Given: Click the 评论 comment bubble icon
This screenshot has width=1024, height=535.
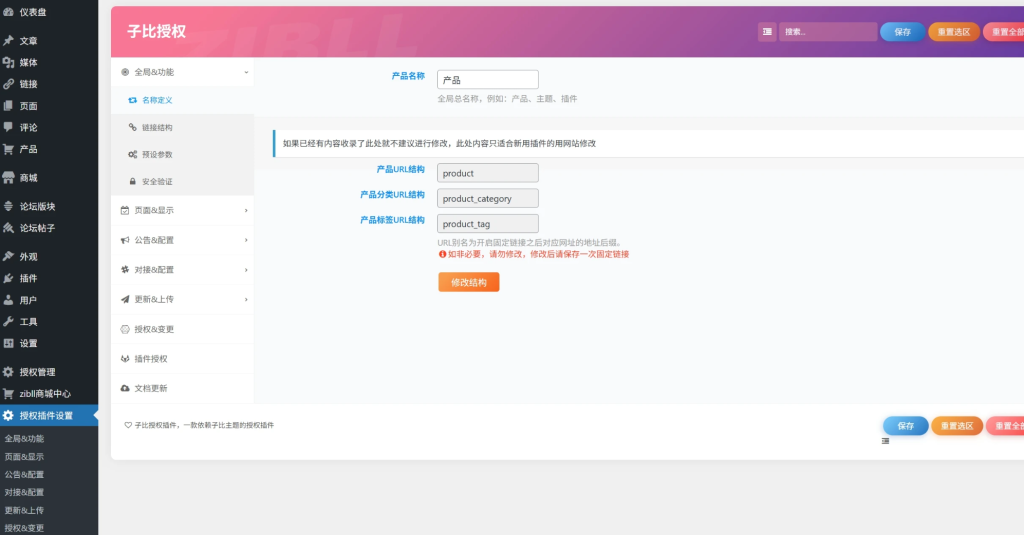Looking at the screenshot, I should [x=8, y=127].
